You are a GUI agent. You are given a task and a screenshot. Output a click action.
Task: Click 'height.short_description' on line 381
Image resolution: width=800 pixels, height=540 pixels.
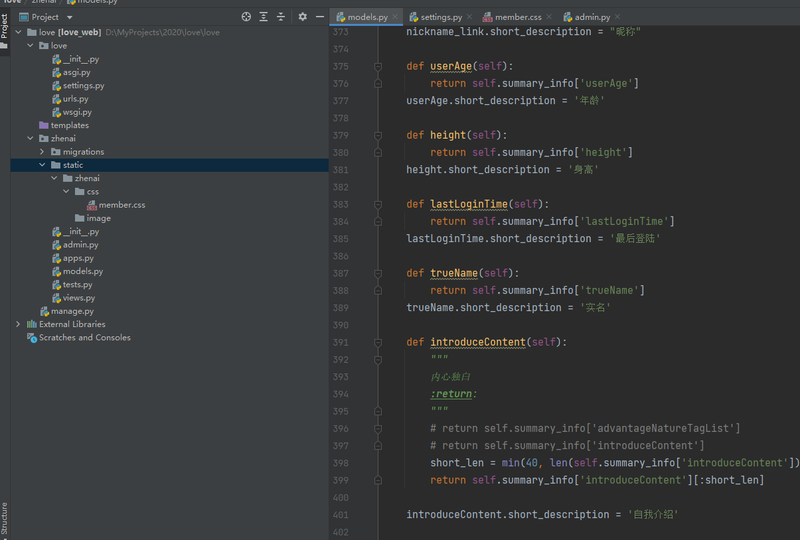tap(478, 169)
